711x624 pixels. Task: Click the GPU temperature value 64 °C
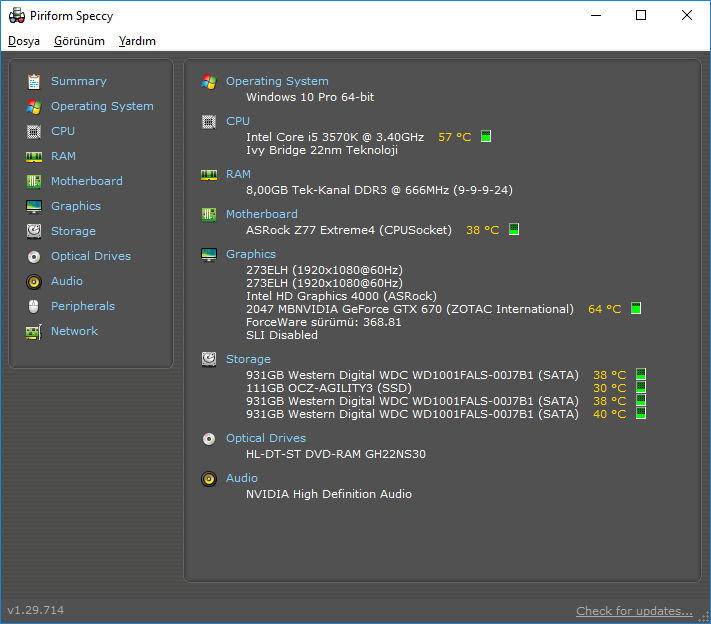click(x=604, y=309)
